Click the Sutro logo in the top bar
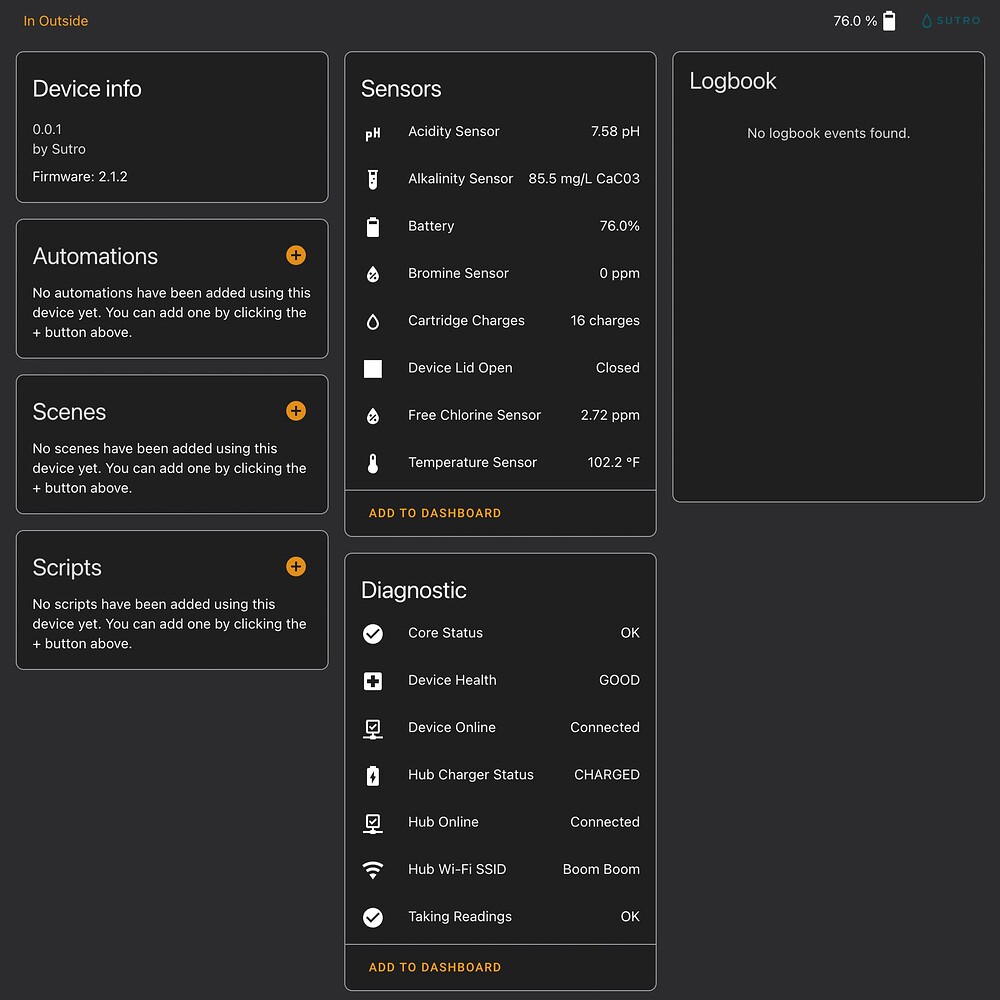The height and width of the screenshot is (1000, 1000). tap(949, 20)
